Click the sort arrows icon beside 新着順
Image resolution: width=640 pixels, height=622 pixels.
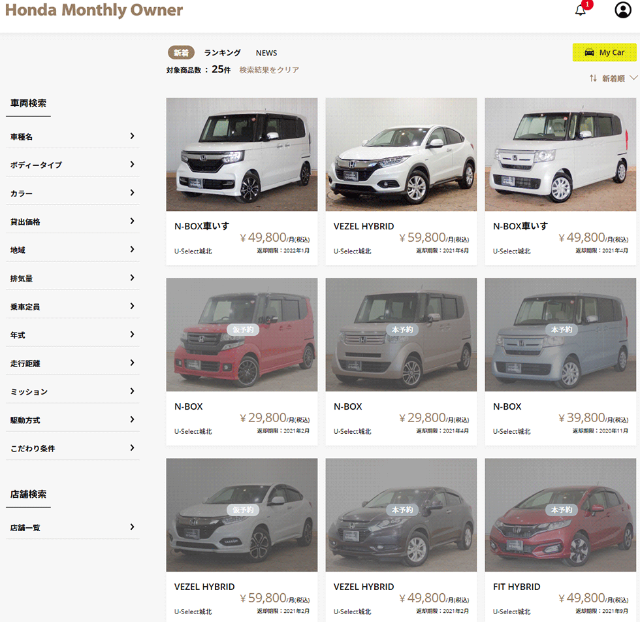(x=593, y=78)
